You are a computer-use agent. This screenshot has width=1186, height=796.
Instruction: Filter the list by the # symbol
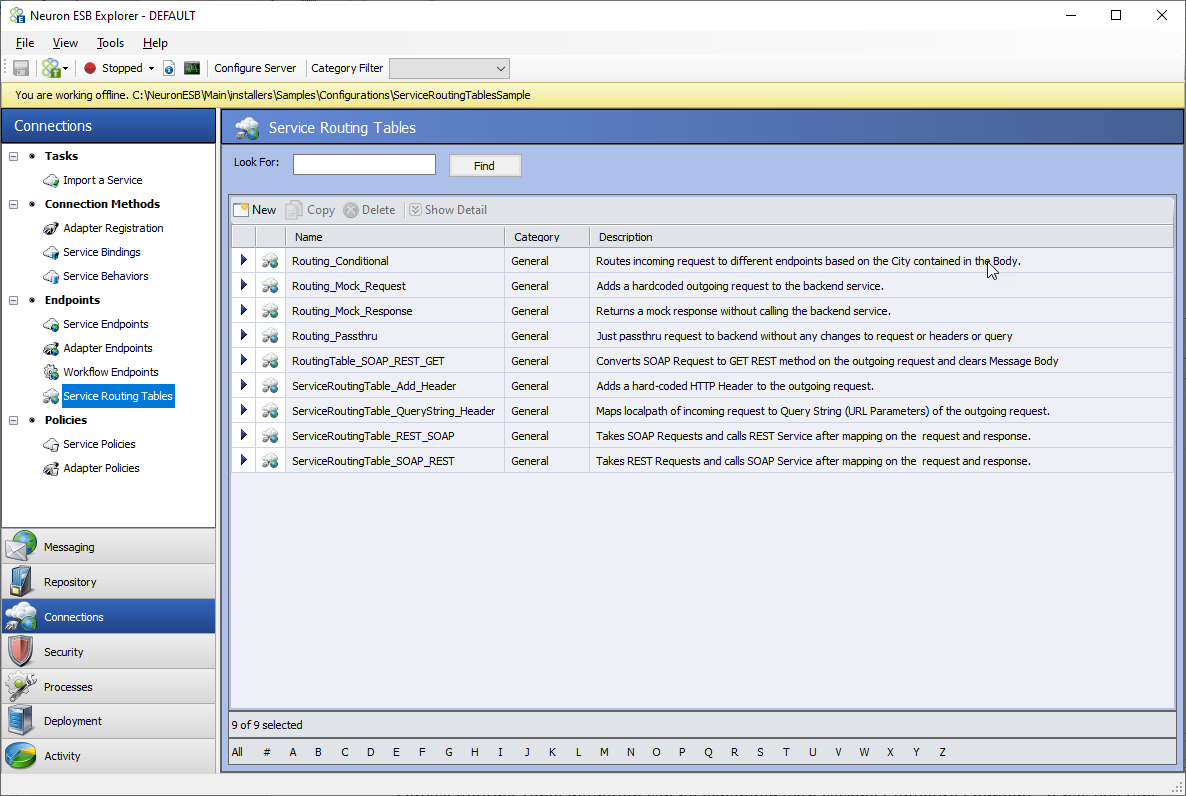point(267,752)
